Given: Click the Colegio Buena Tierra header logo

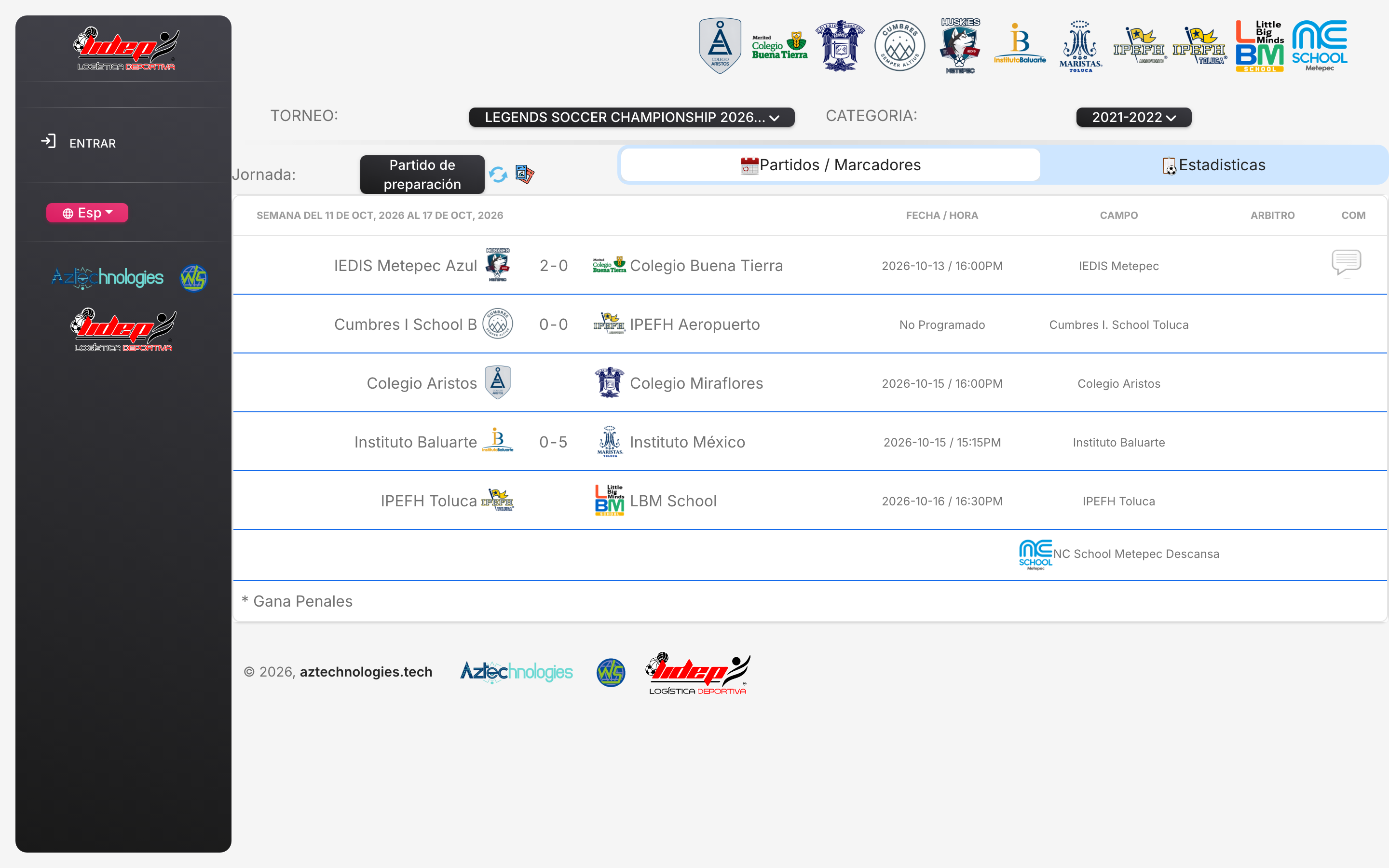Looking at the screenshot, I should pos(779,46).
